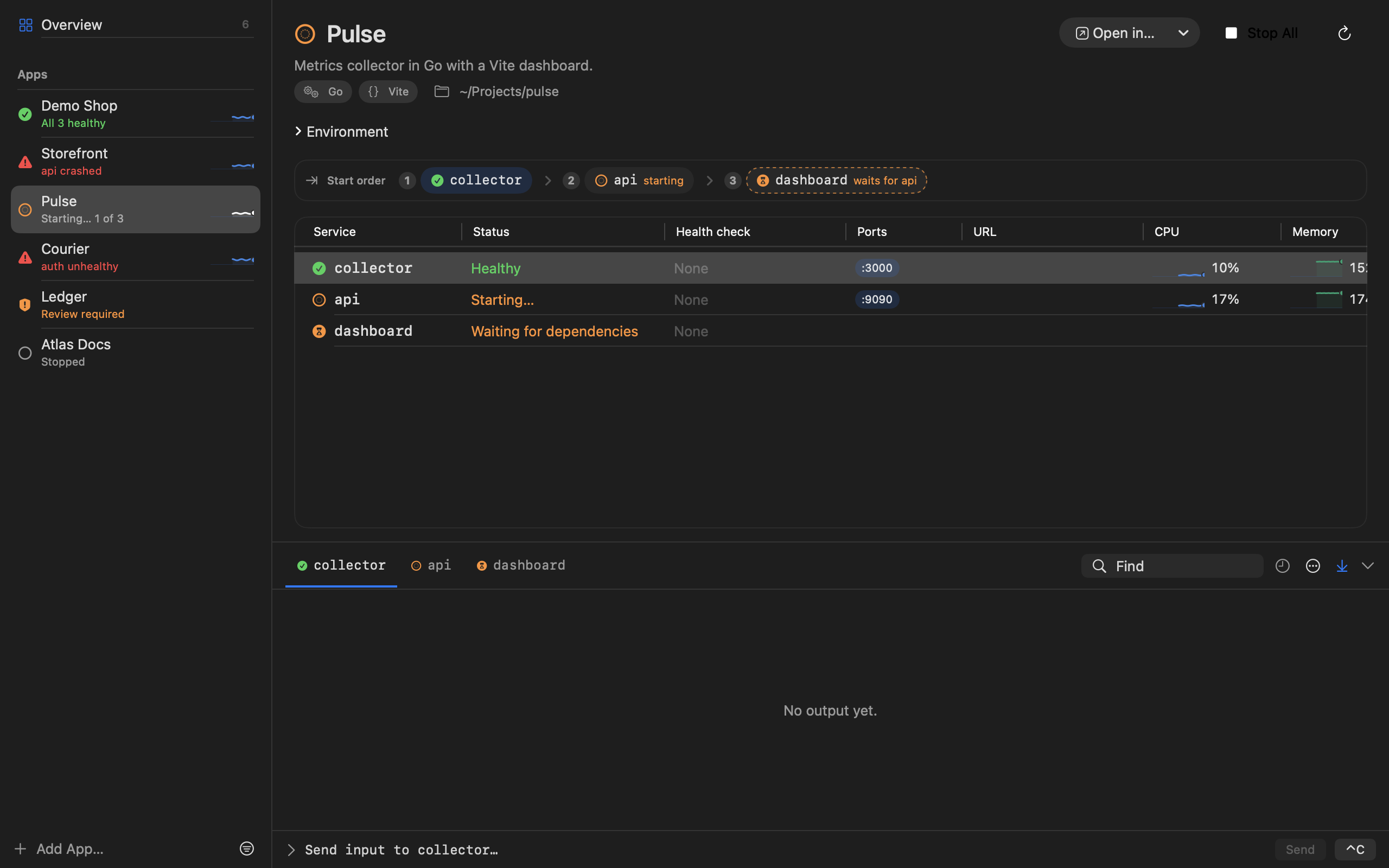Screen dimensions: 1389x868
Task: Click Demo Shop sparkline graph
Action: (232, 117)
